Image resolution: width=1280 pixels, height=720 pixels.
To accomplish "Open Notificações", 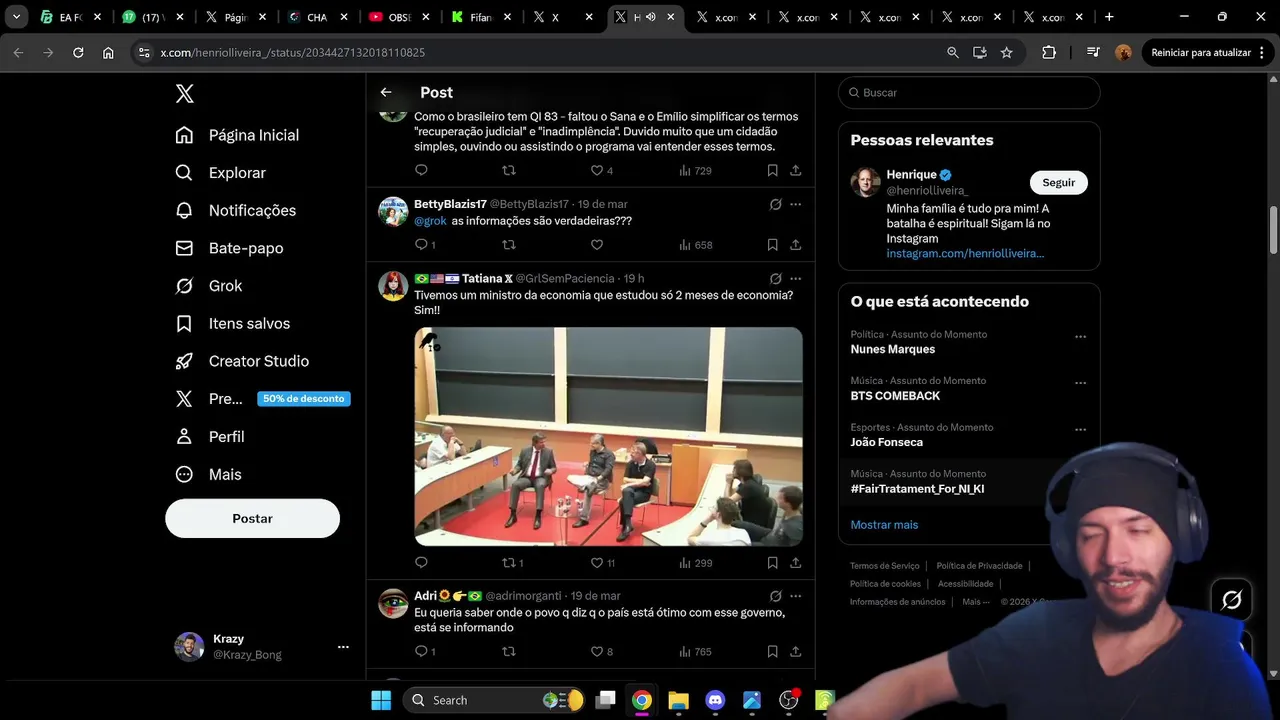I will (236, 210).
